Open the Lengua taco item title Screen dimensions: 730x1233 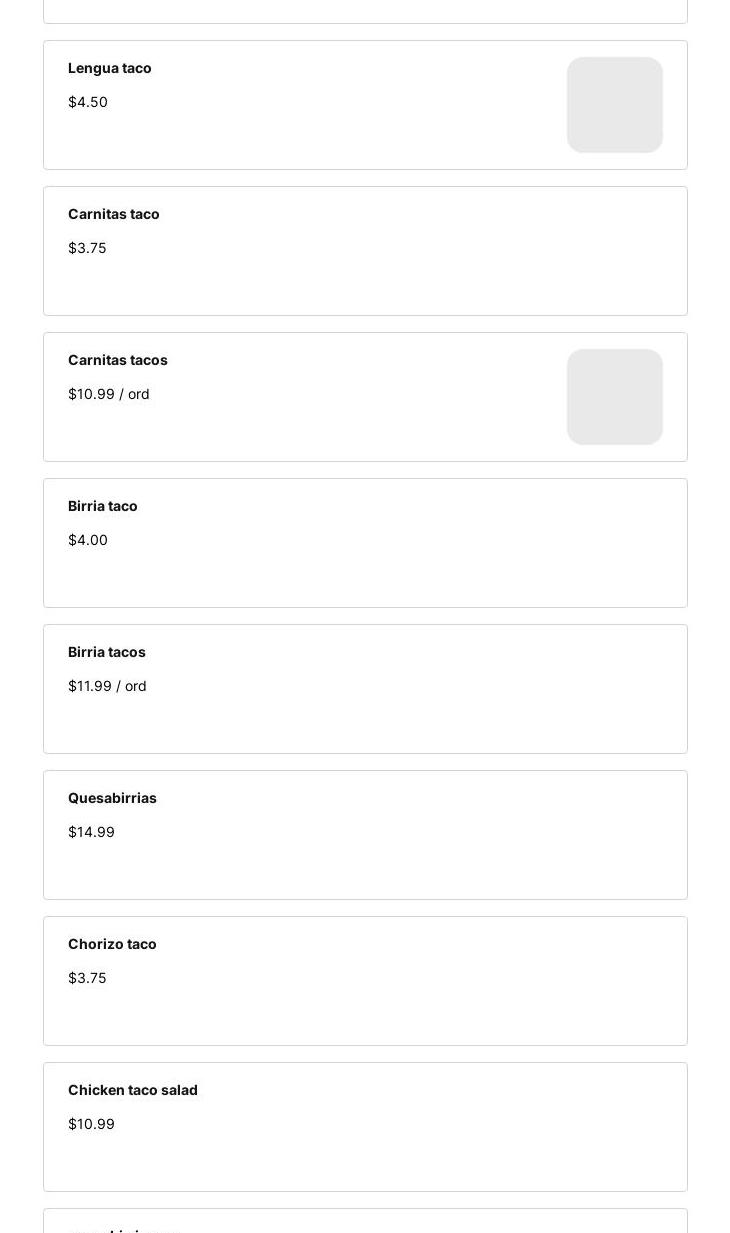point(110,68)
